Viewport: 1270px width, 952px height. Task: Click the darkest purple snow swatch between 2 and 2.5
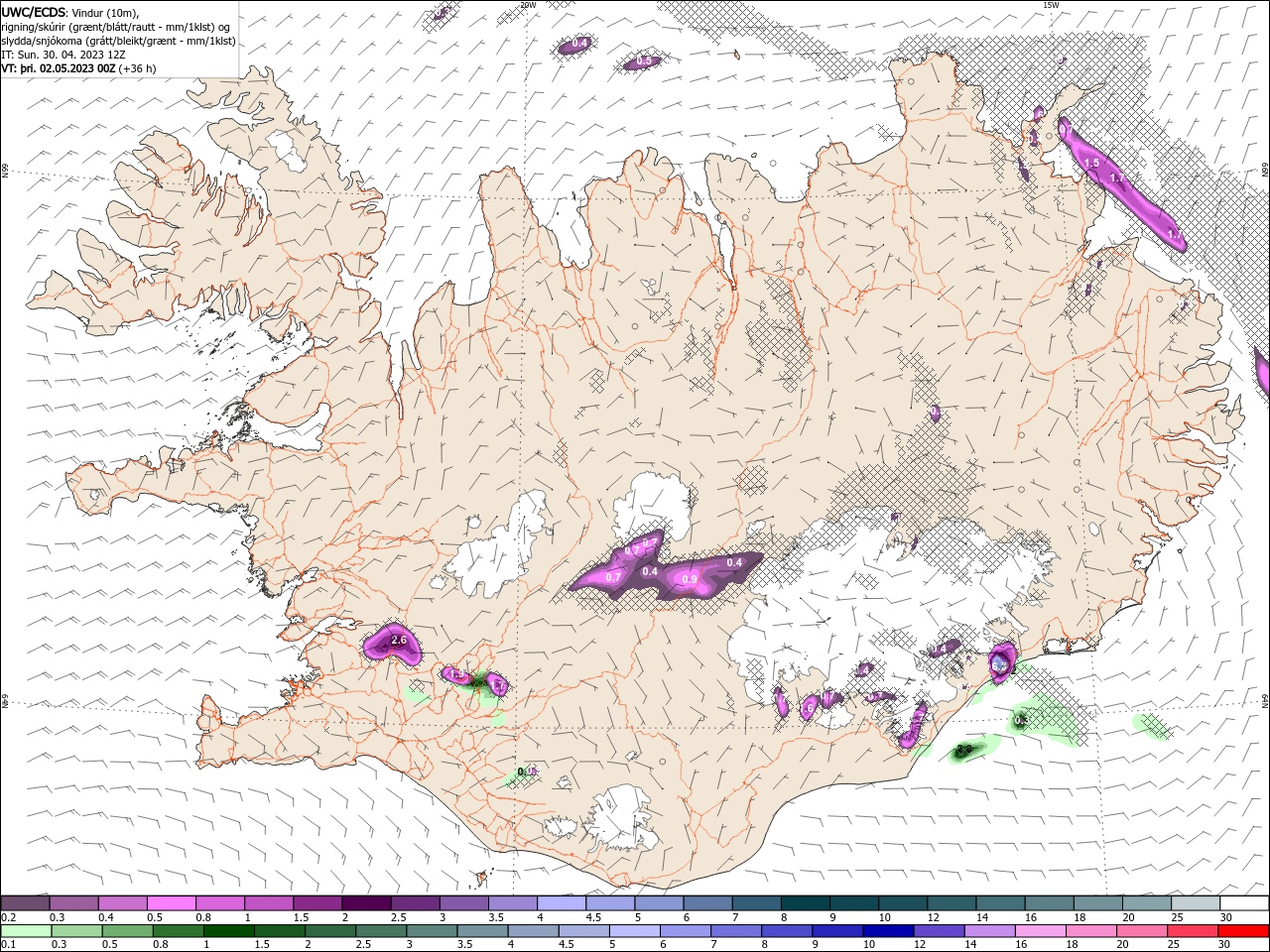365,903
